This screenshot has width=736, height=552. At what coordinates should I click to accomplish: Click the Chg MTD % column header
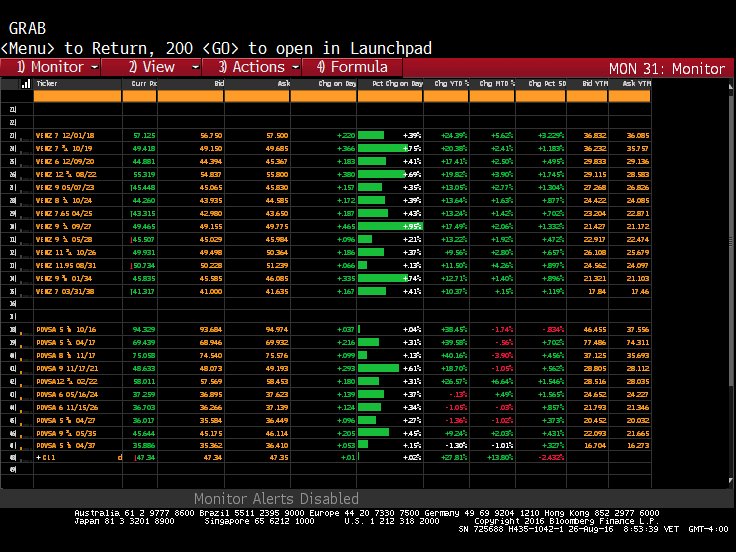click(x=497, y=84)
